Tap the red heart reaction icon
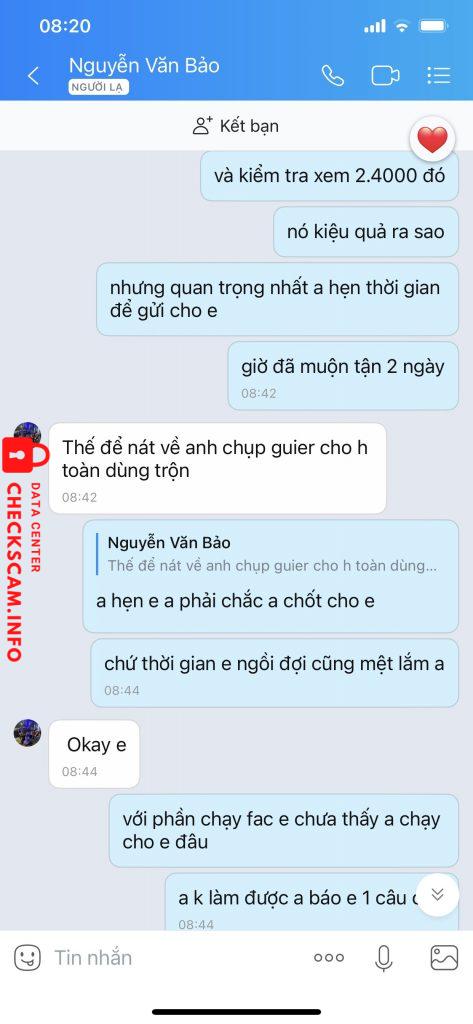 [x=432, y=139]
